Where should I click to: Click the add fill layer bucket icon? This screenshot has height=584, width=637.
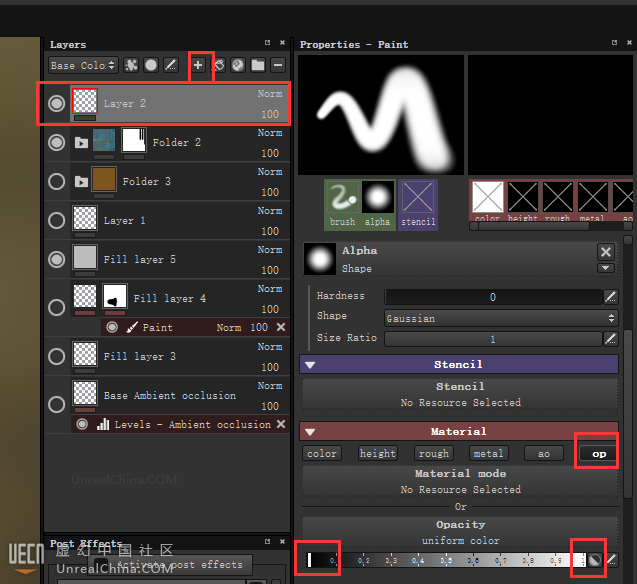218,65
